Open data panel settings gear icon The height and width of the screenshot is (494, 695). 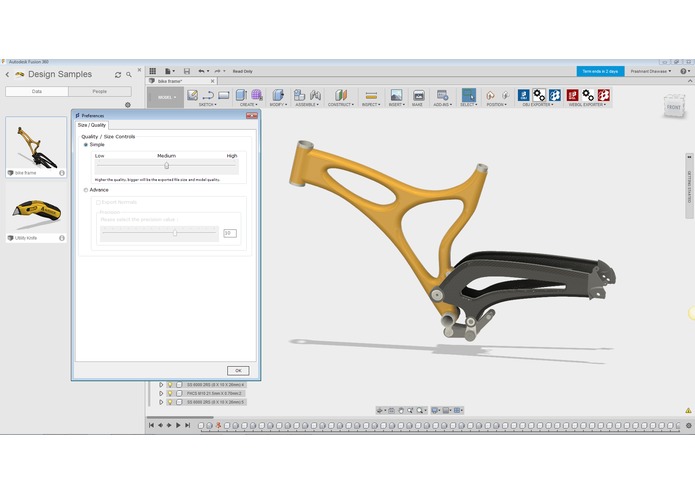[x=128, y=105]
